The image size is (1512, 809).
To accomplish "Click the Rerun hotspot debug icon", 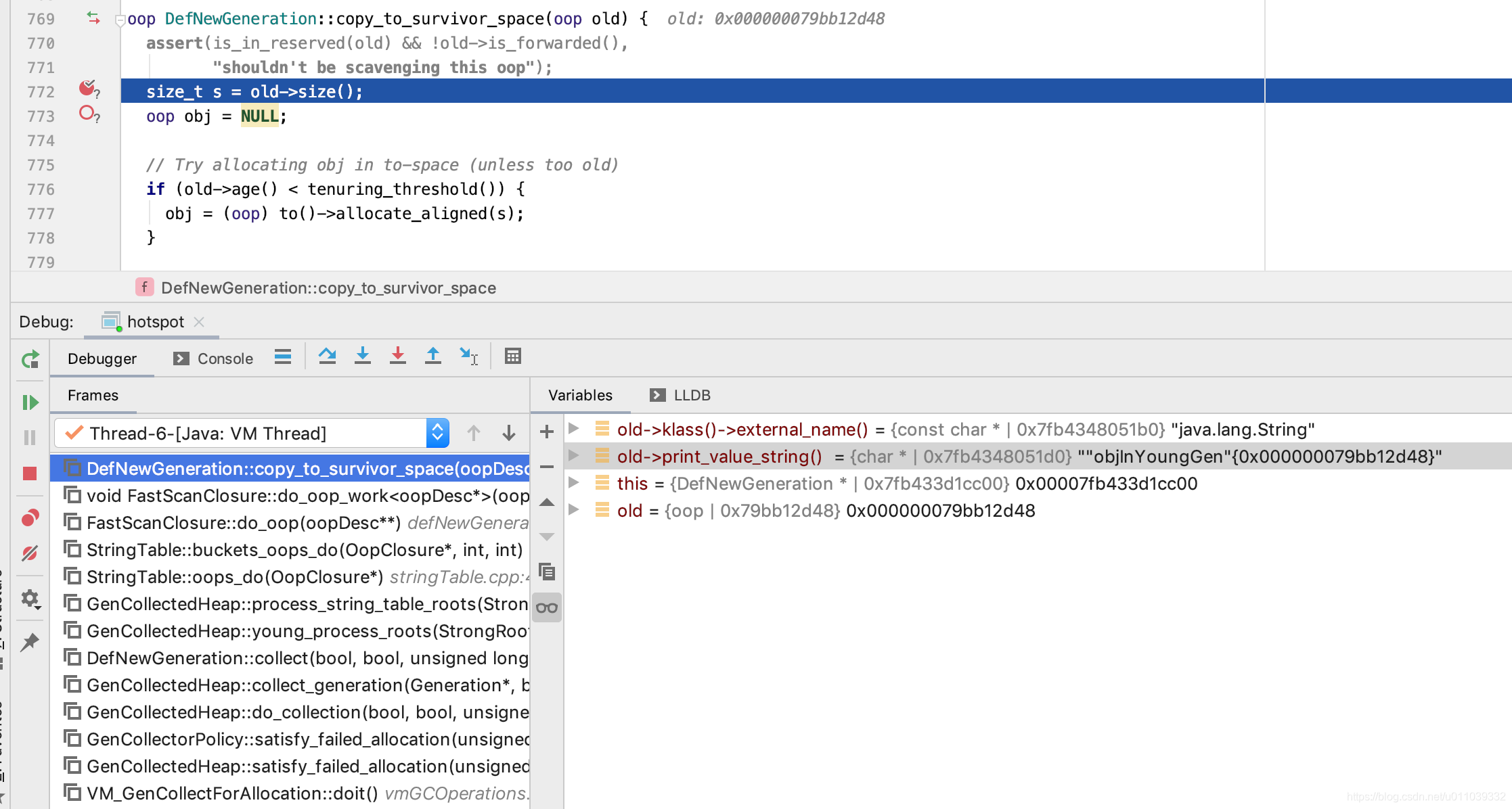I will click(x=30, y=360).
